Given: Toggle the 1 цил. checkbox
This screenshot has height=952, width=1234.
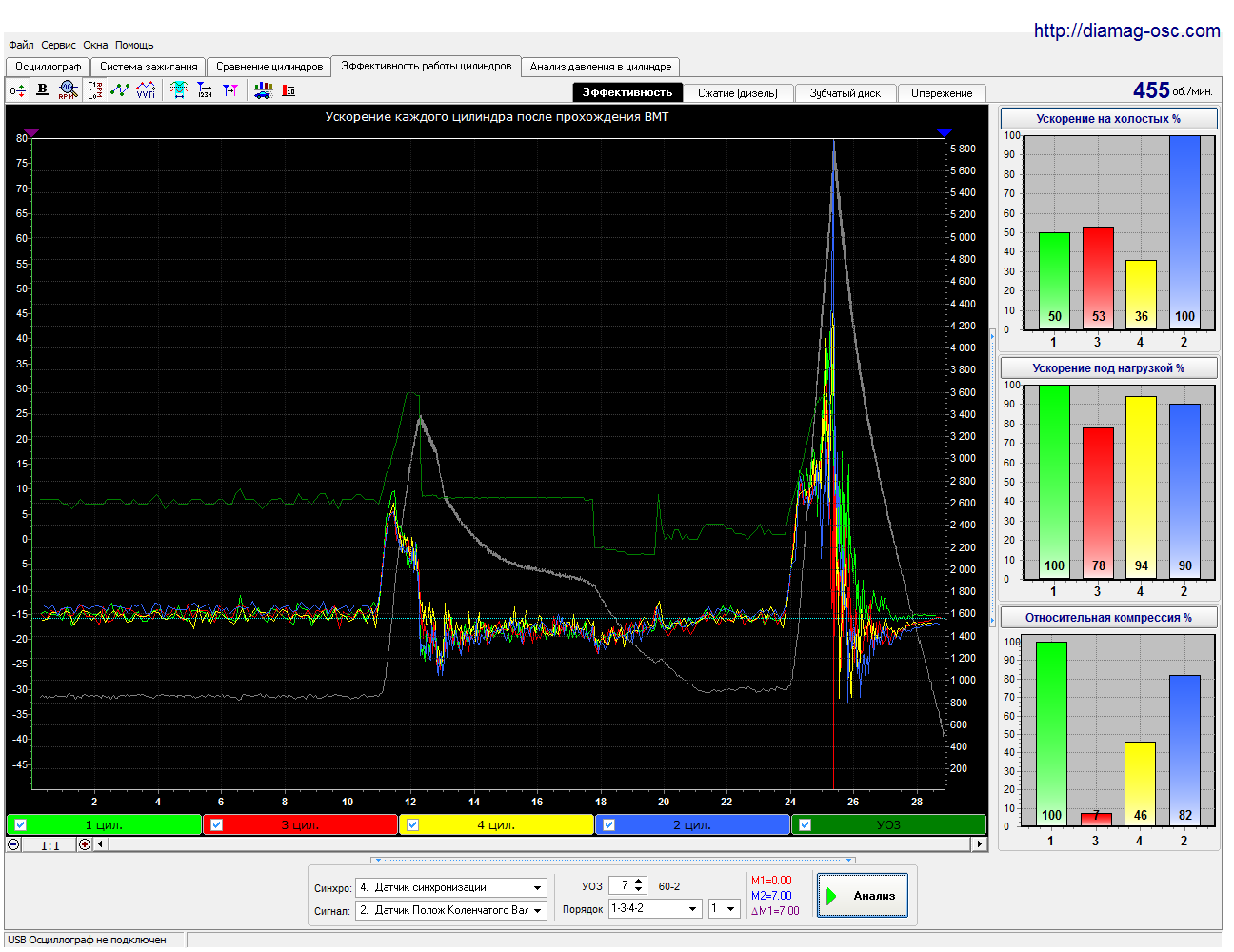Looking at the screenshot, I should 21,825.
